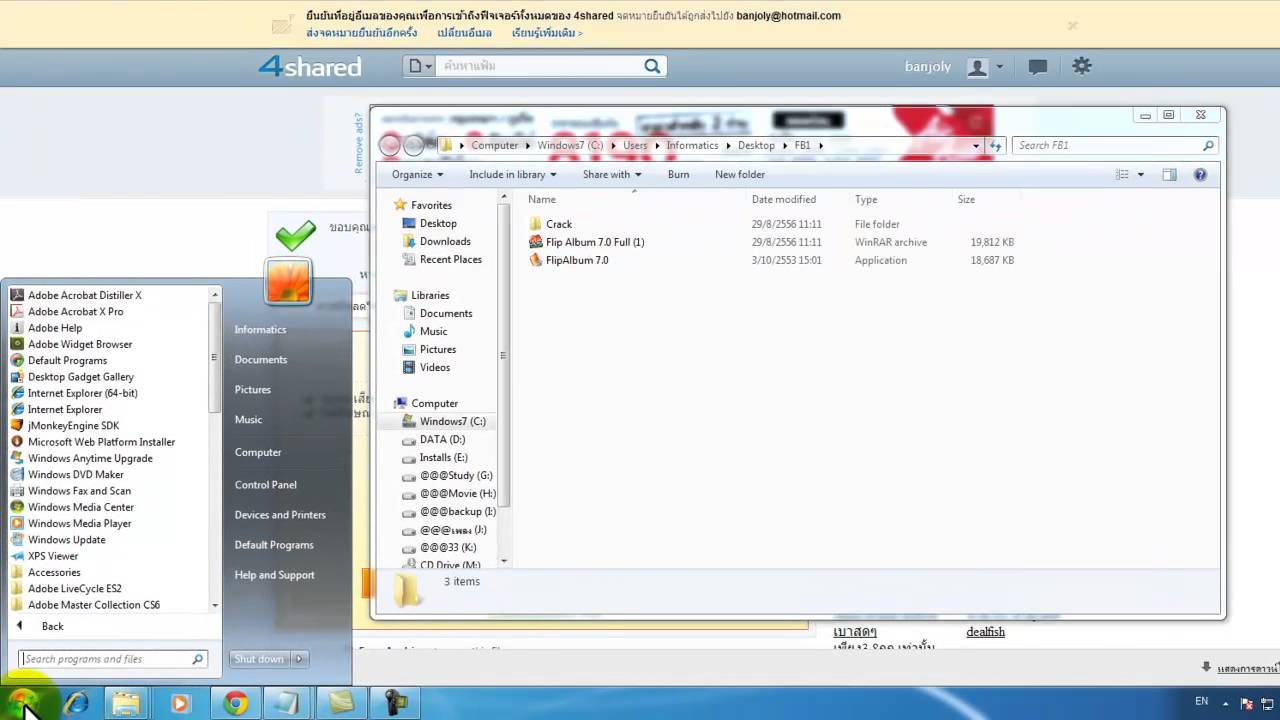Open Default Programs in program list

coord(67,360)
